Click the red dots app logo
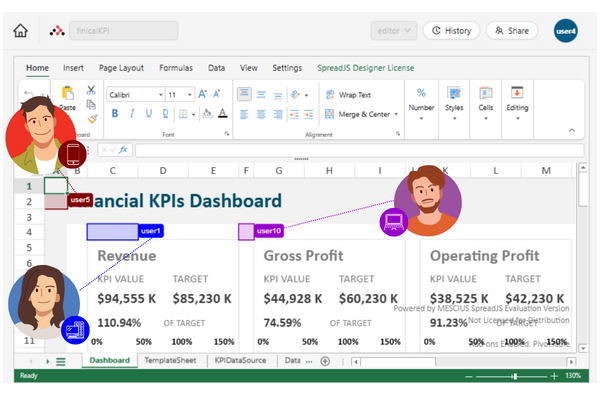The height and width of the screenshot is (400, 600). click(x=57, y=31)
